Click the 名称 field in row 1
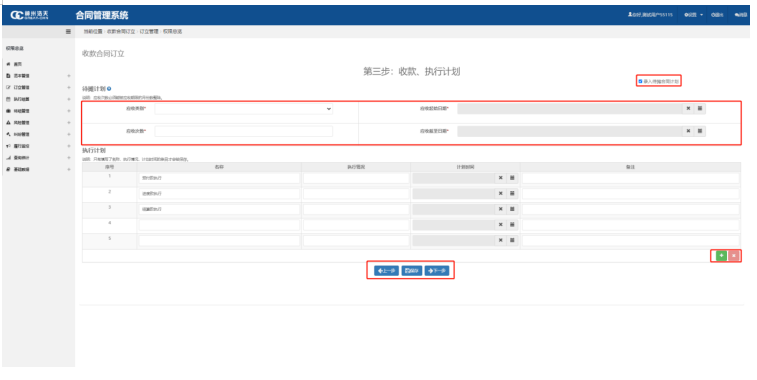This screenshot has height=380, width=757. 219,178
